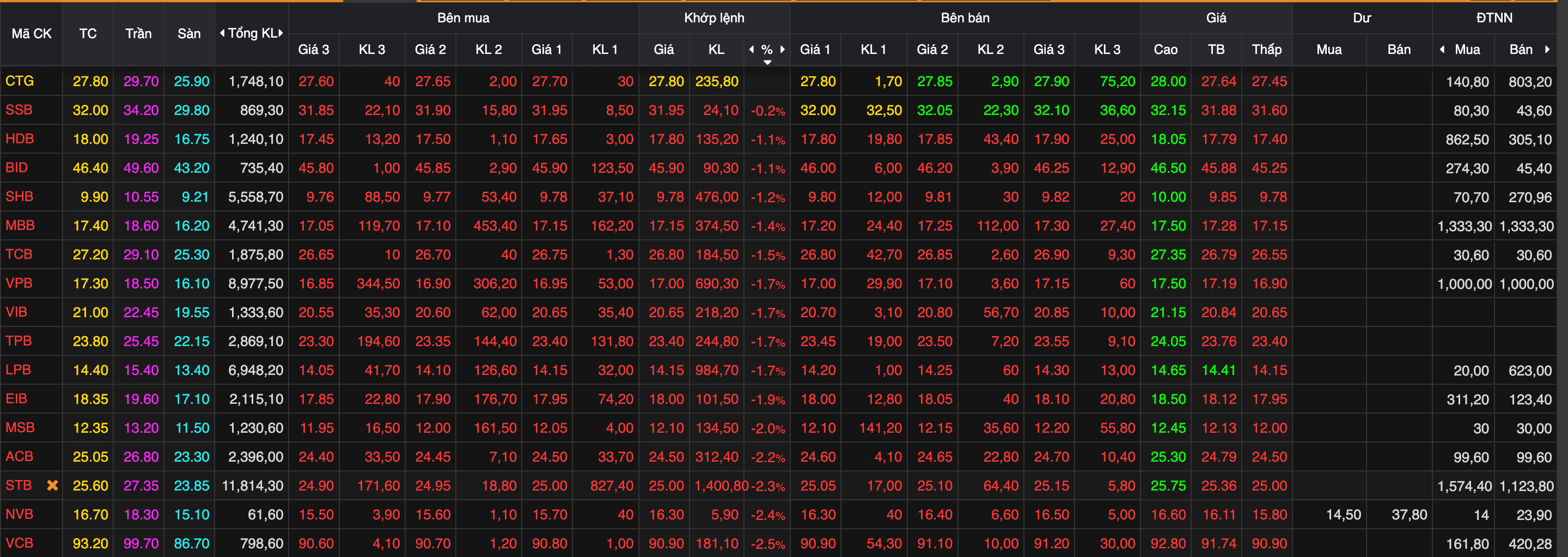This screenshot has width=1568, height=557.
Task: Click the Khớp lệnh KL column header
Action: (x=716, y=50)
